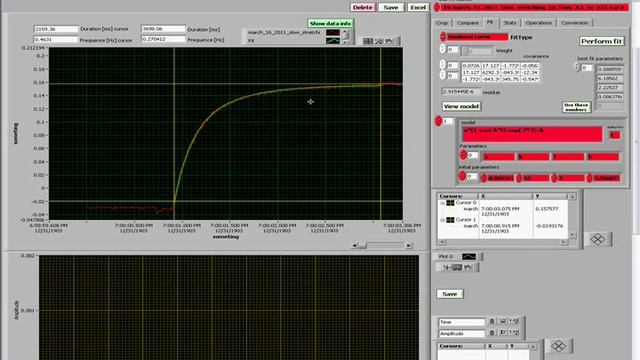Click the Parameters array index stepper

[x=463, y=155]
